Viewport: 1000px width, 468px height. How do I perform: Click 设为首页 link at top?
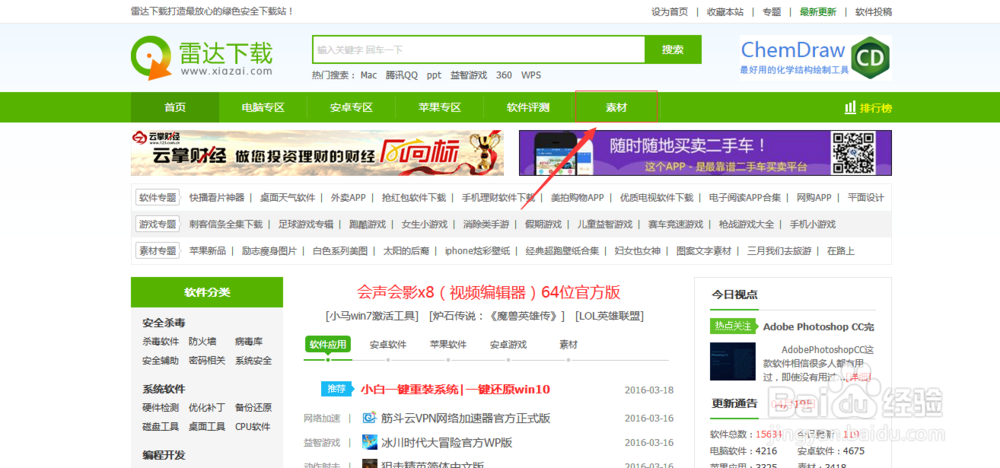(670, 11)
